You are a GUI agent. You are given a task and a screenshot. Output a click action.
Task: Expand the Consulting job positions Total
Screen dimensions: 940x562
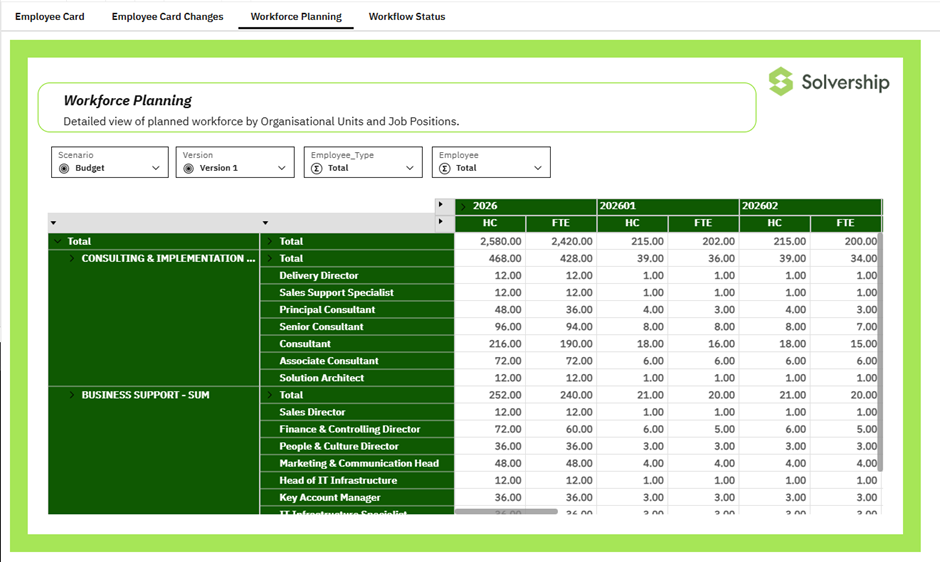tap(270, 259)
